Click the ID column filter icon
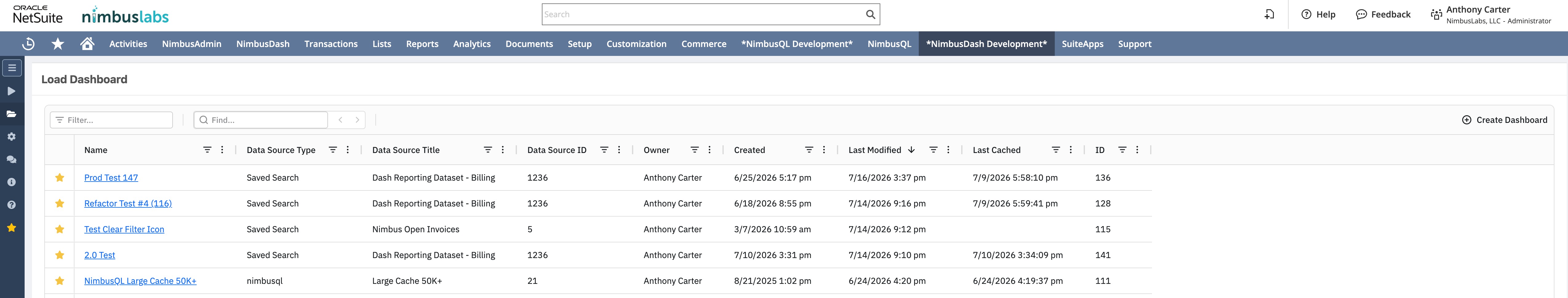This screenshot has height=298, width=1568. coord(1122,150)
